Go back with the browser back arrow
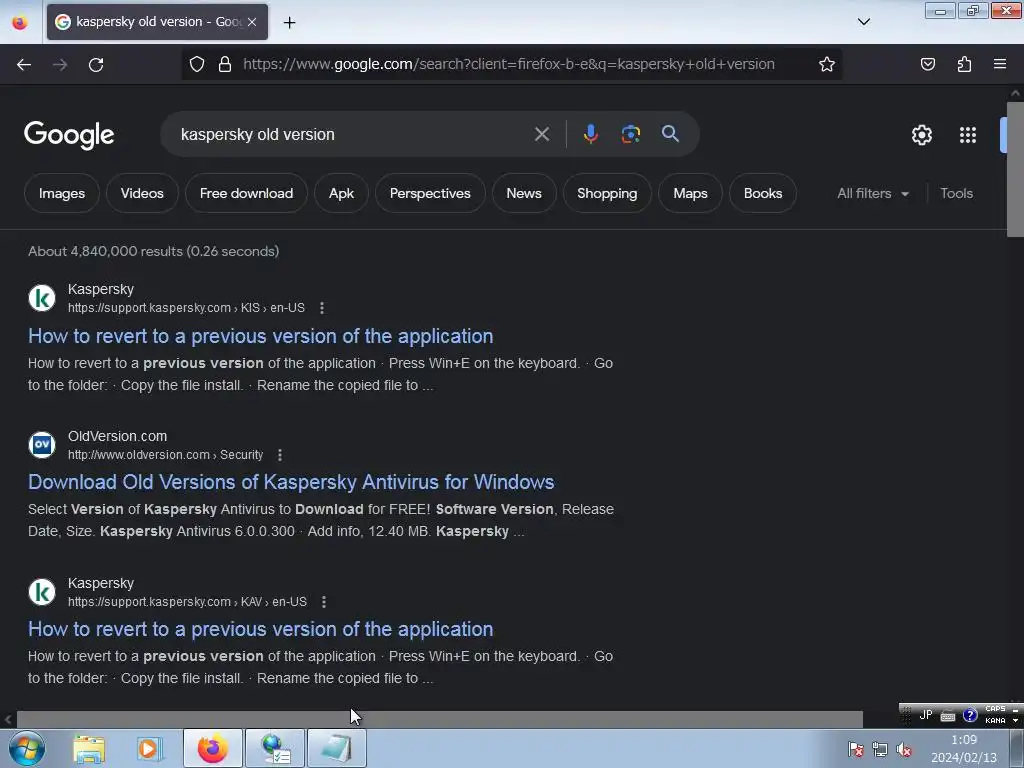The width and height of the screenshot is (1024, 768). coord(24,64)
